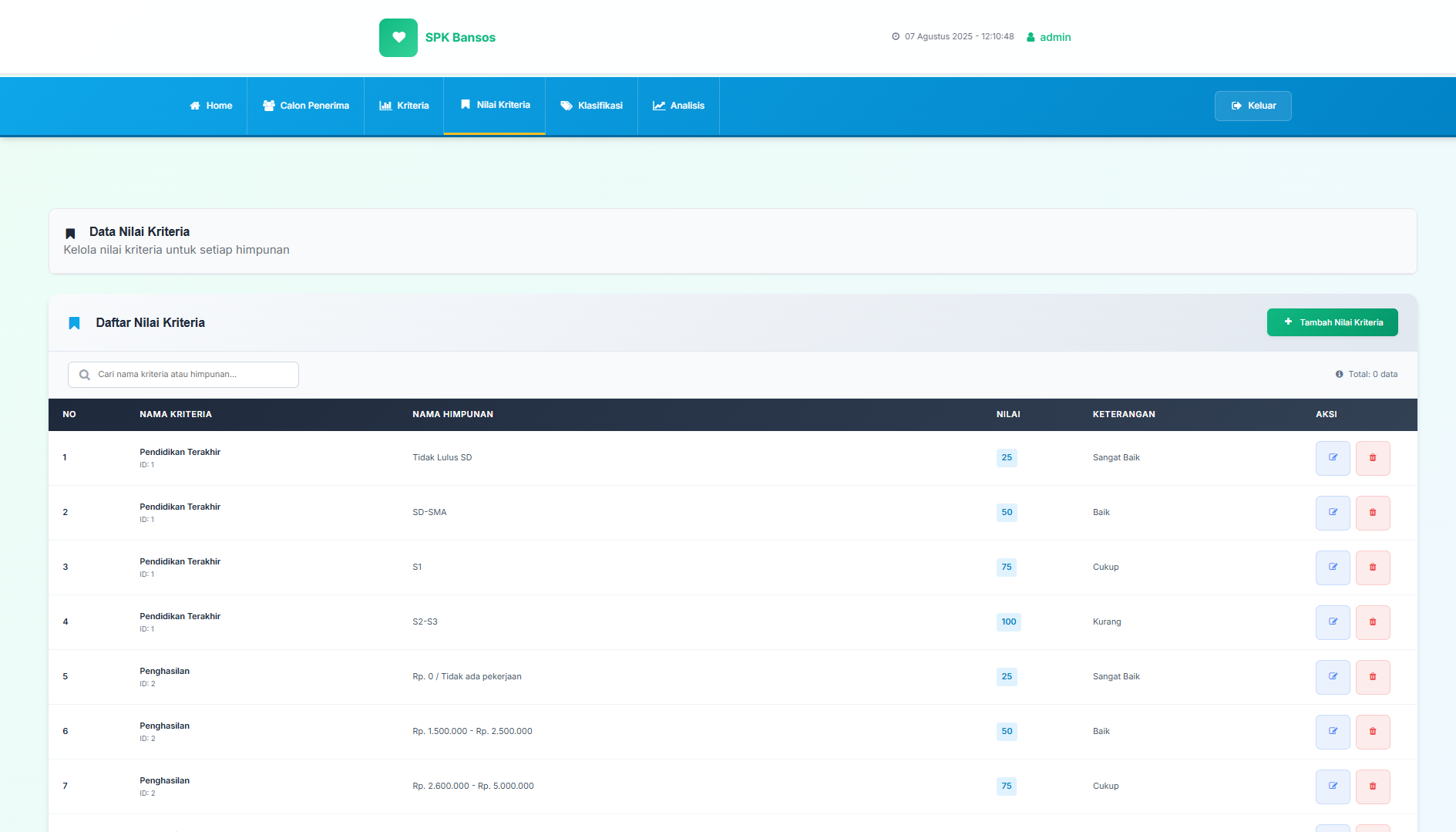The width and height of the screenshot is (1456, 832).
Task: Click the SPK Bansos heart logo
Action: (398, 38)
